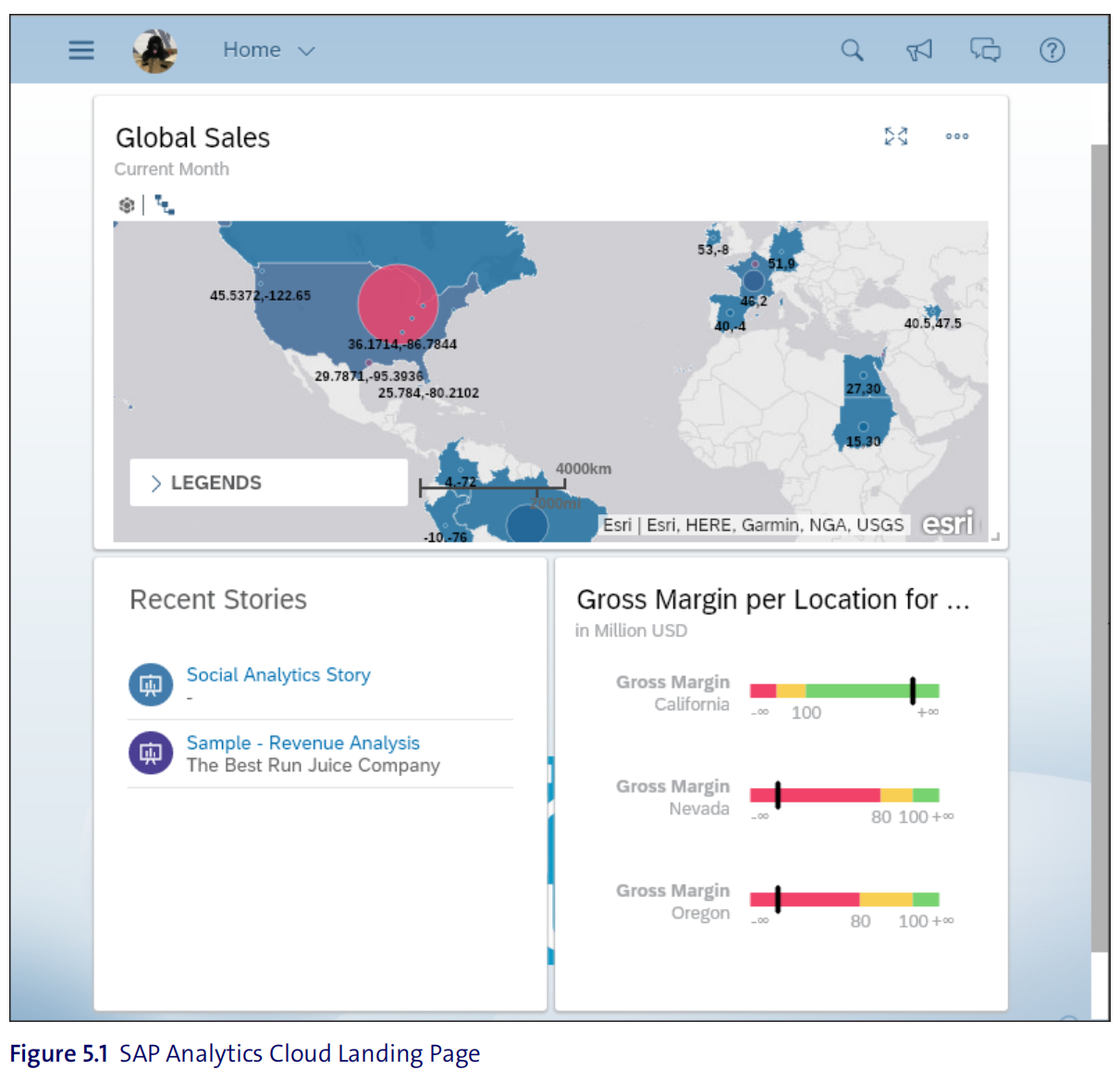The image size is (1120, 1082).
Task: Click the Gross Margin Nevada label
Action: point(673,797)
